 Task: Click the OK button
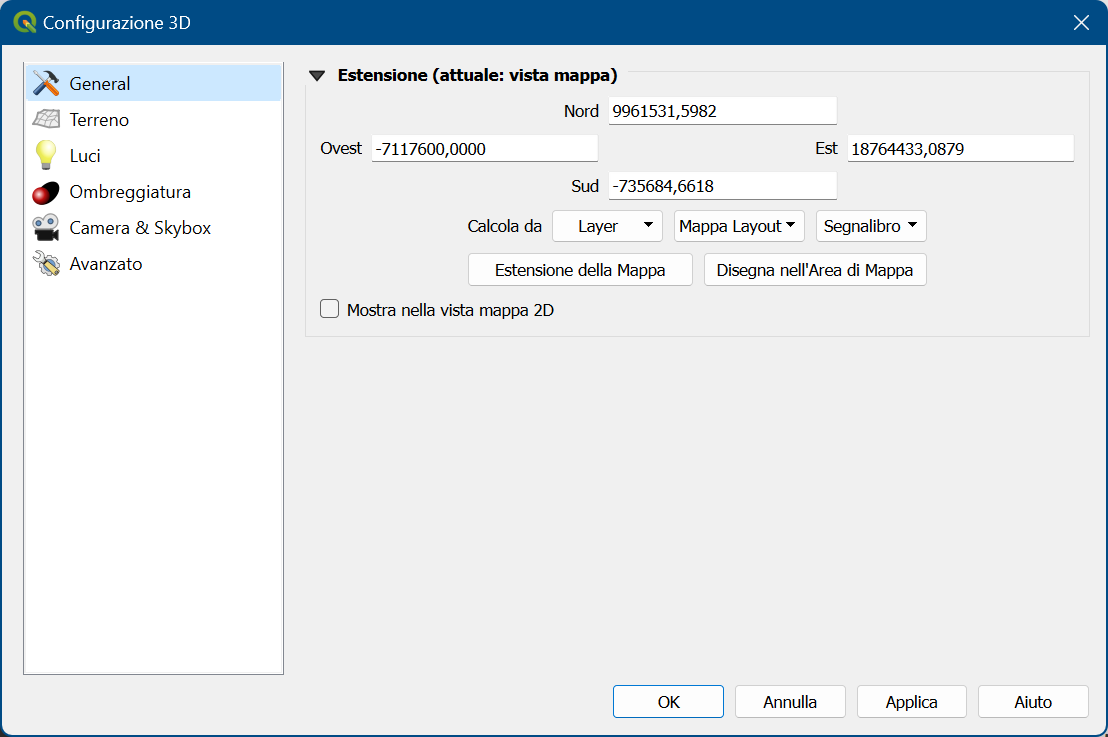668,702
